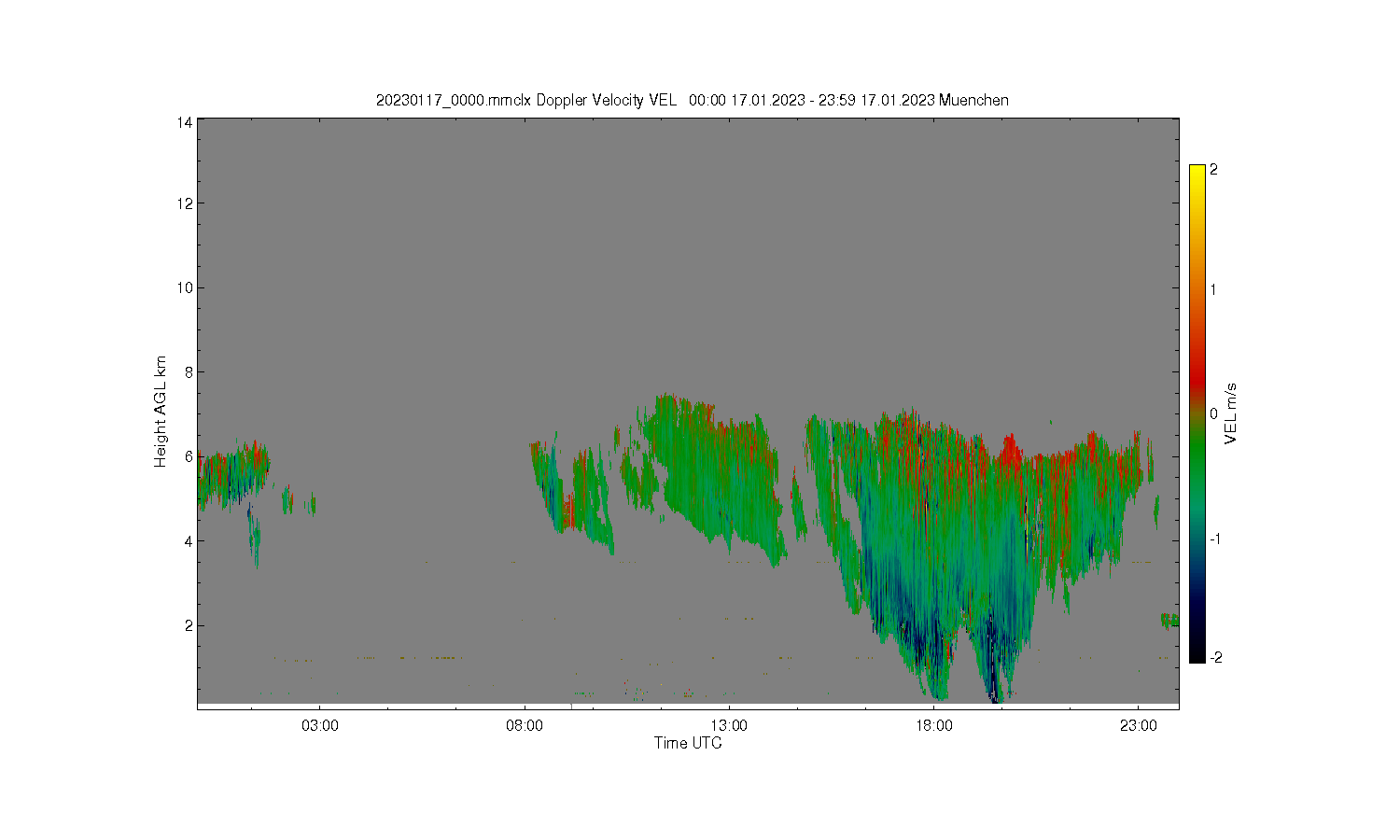
Task: Click the 'VEL m/s' colorbar label
Action: [1231, 413]
